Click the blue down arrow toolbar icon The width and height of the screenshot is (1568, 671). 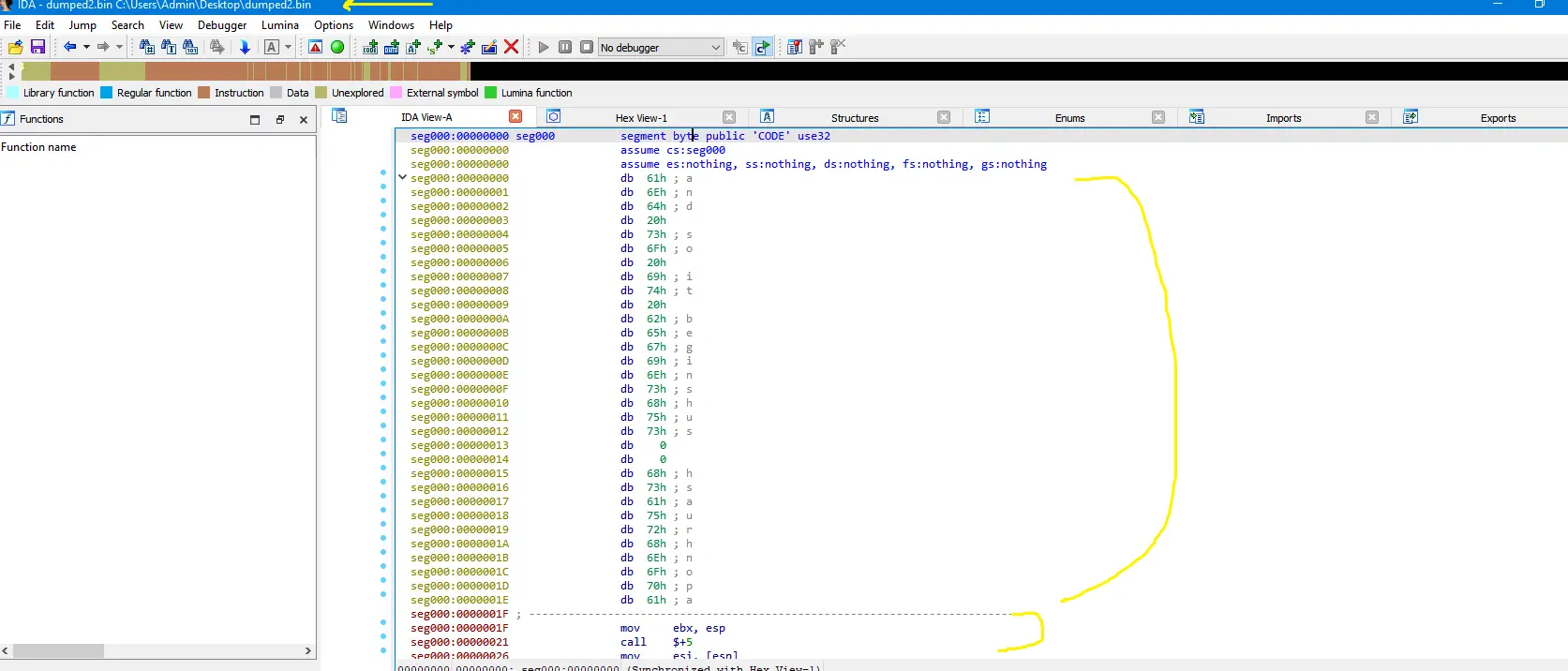[245, 47]
